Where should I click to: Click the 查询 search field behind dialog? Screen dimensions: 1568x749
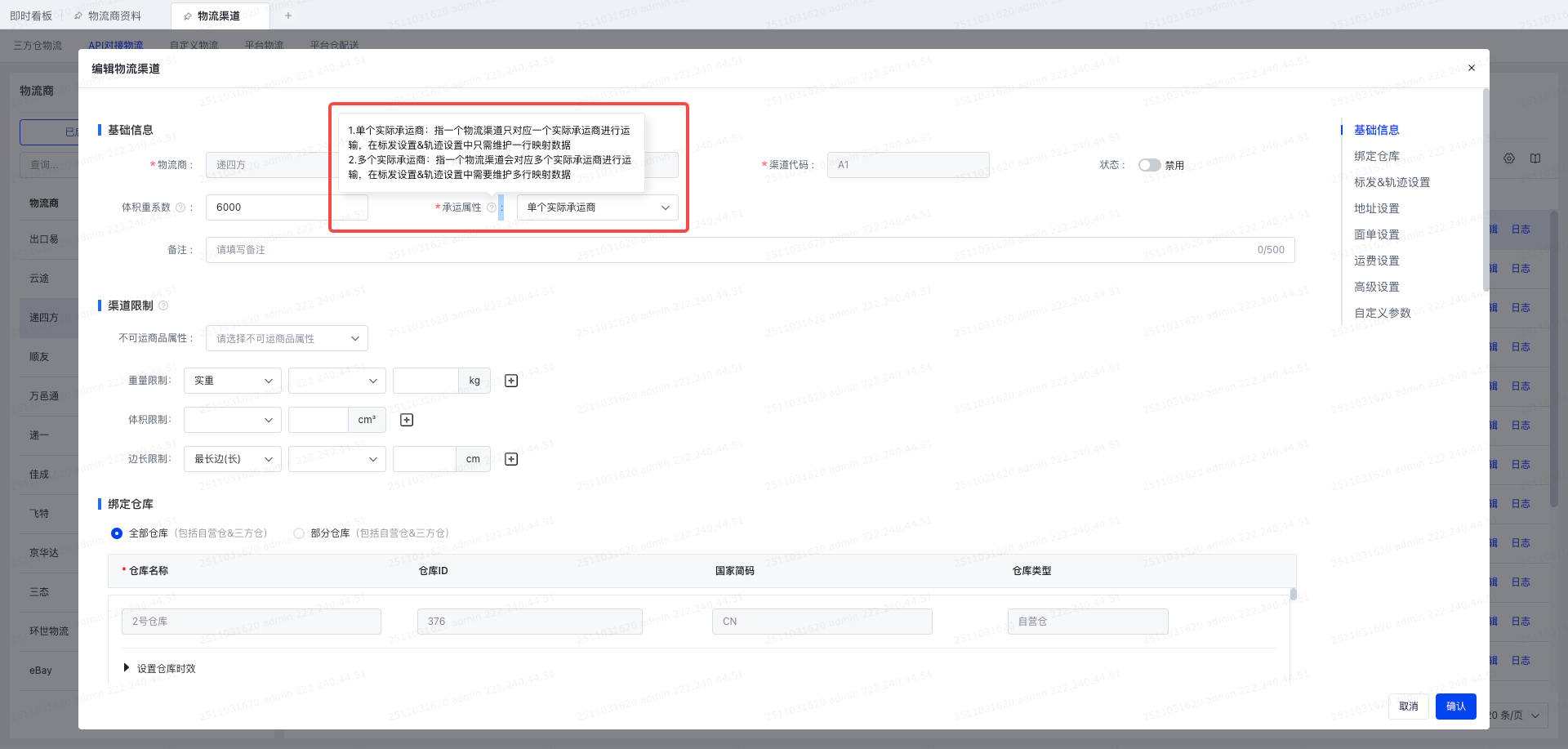pyautogui.click(x=49, y=165)
